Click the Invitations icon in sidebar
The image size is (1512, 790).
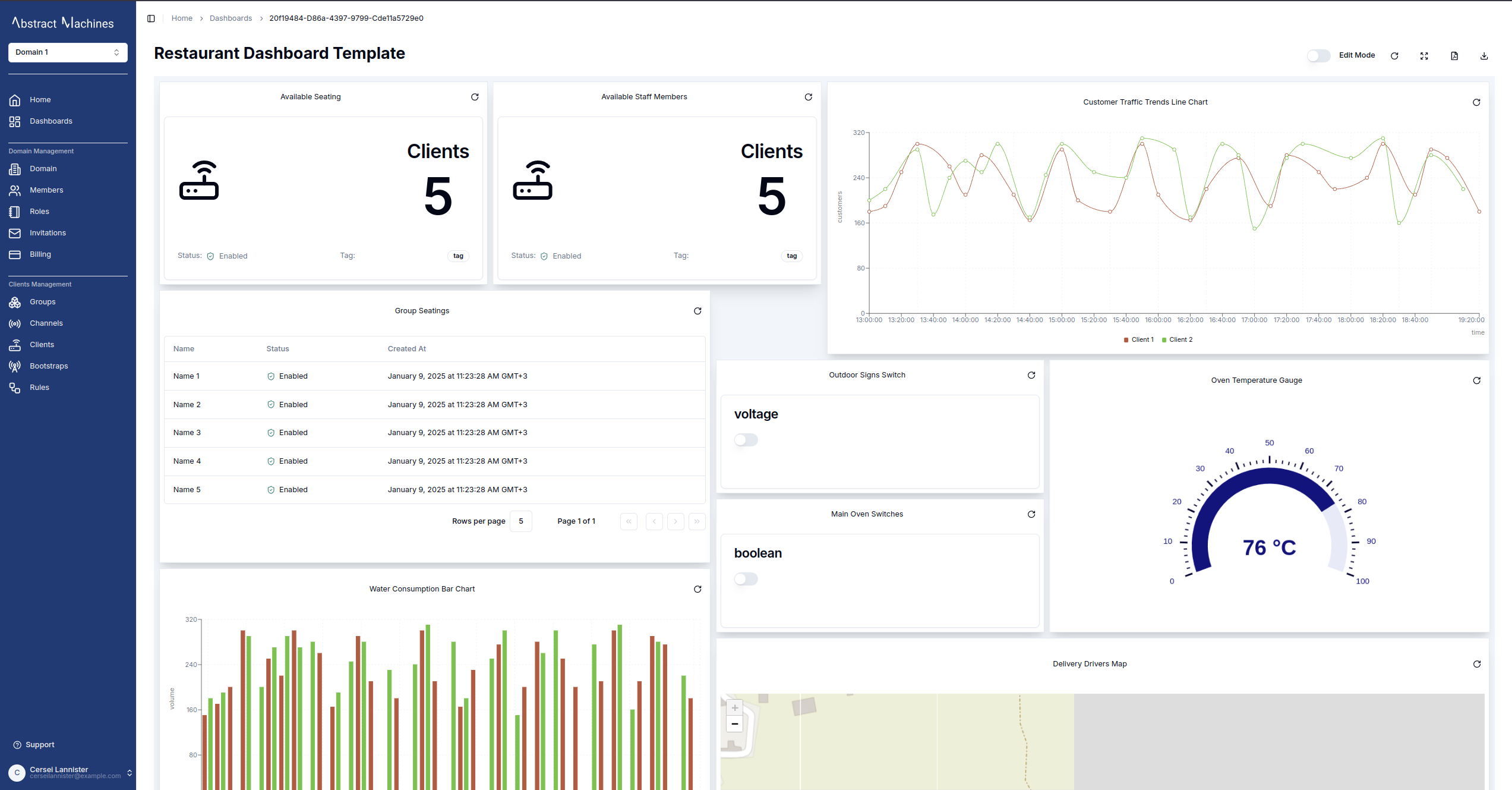point(15,232)
